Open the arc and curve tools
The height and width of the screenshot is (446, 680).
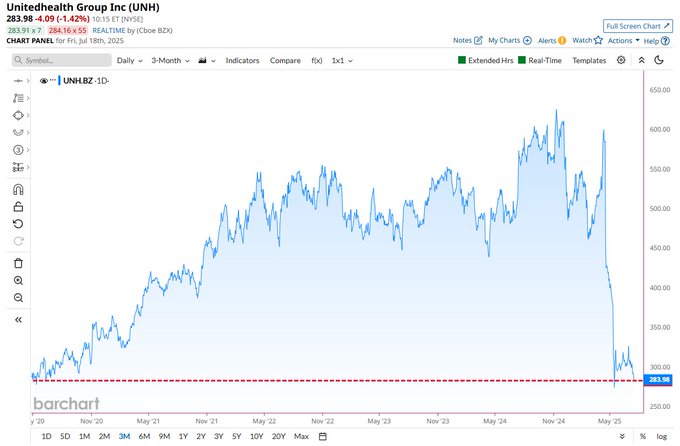point(18,132)
